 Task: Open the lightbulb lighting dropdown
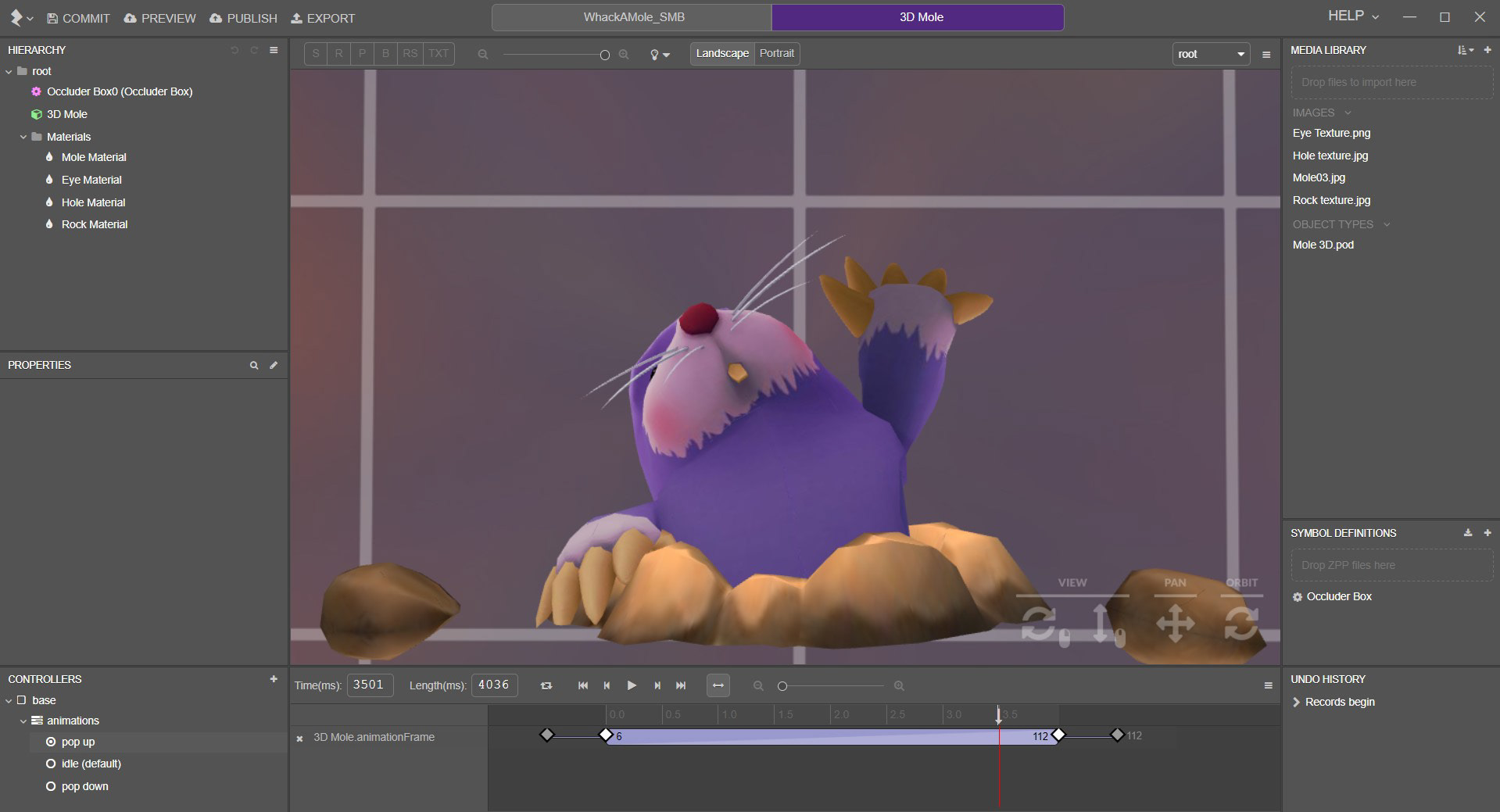pyautogui.click(x=660, y=55)
